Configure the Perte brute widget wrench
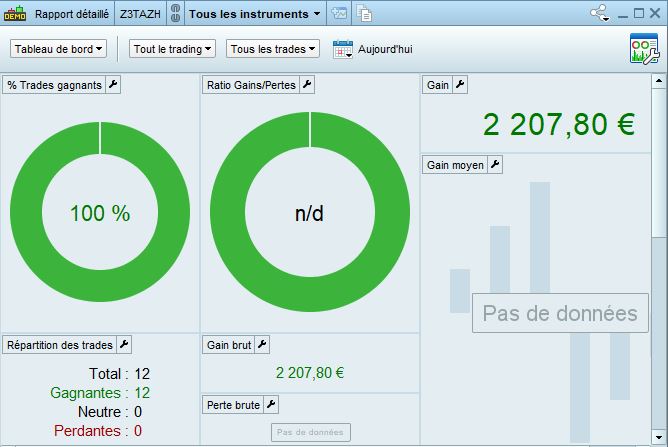The height and width of the screenshot is (447, 668). (271, 404)
